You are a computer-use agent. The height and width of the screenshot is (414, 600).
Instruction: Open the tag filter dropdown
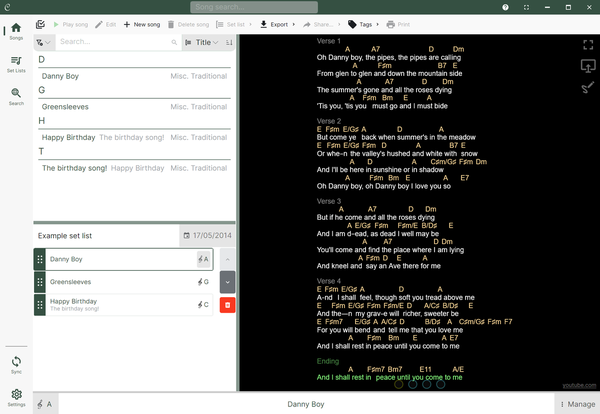(x=44, y=42)
